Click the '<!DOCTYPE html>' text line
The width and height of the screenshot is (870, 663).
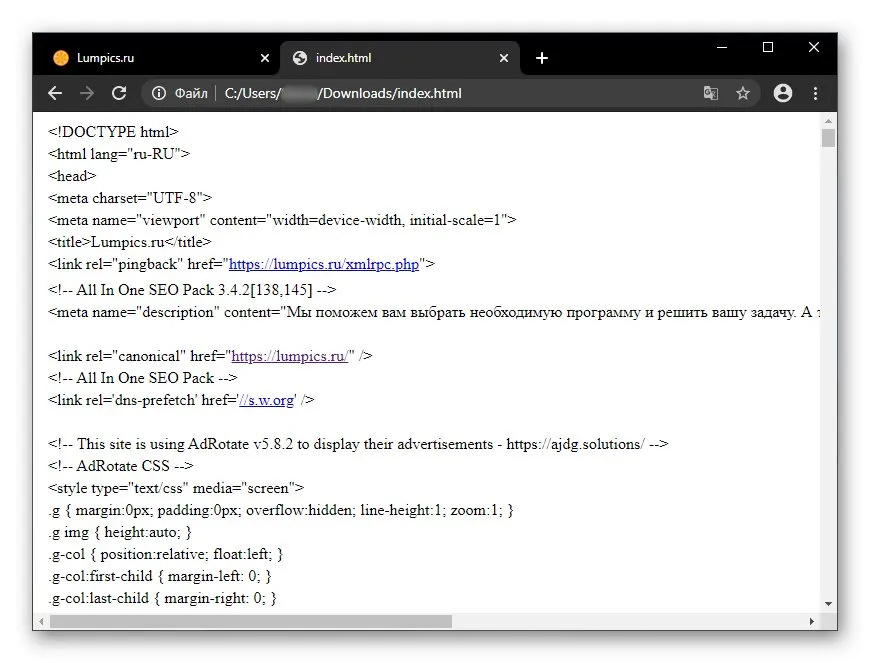coord(113,132)
